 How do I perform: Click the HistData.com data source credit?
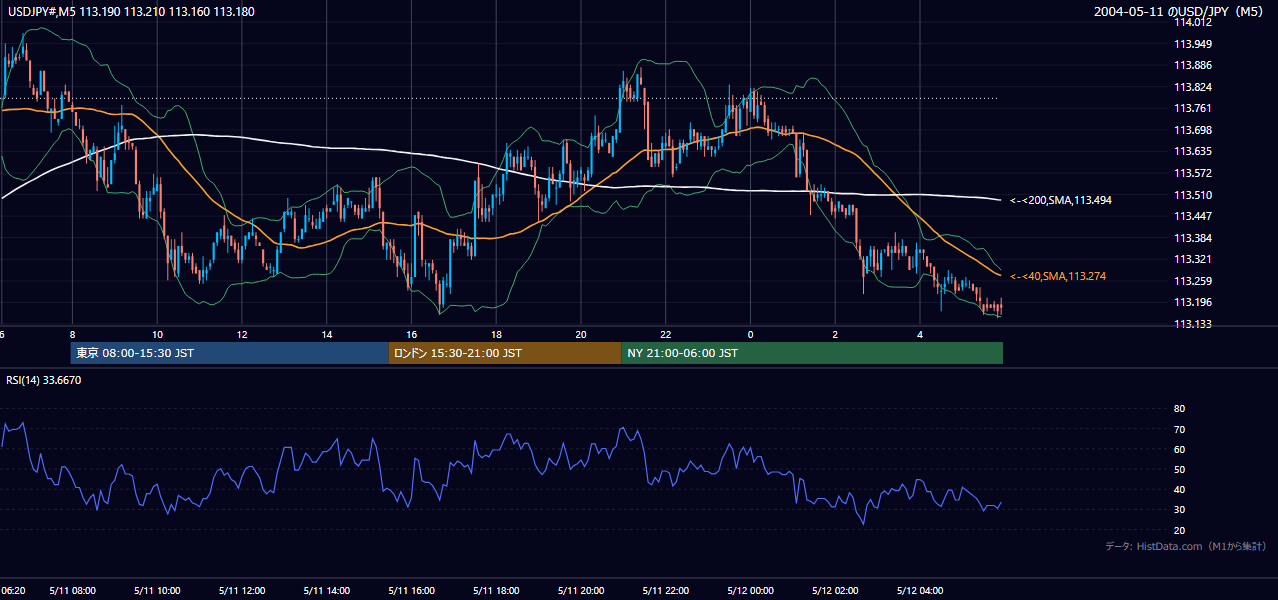coord(1186,546)
